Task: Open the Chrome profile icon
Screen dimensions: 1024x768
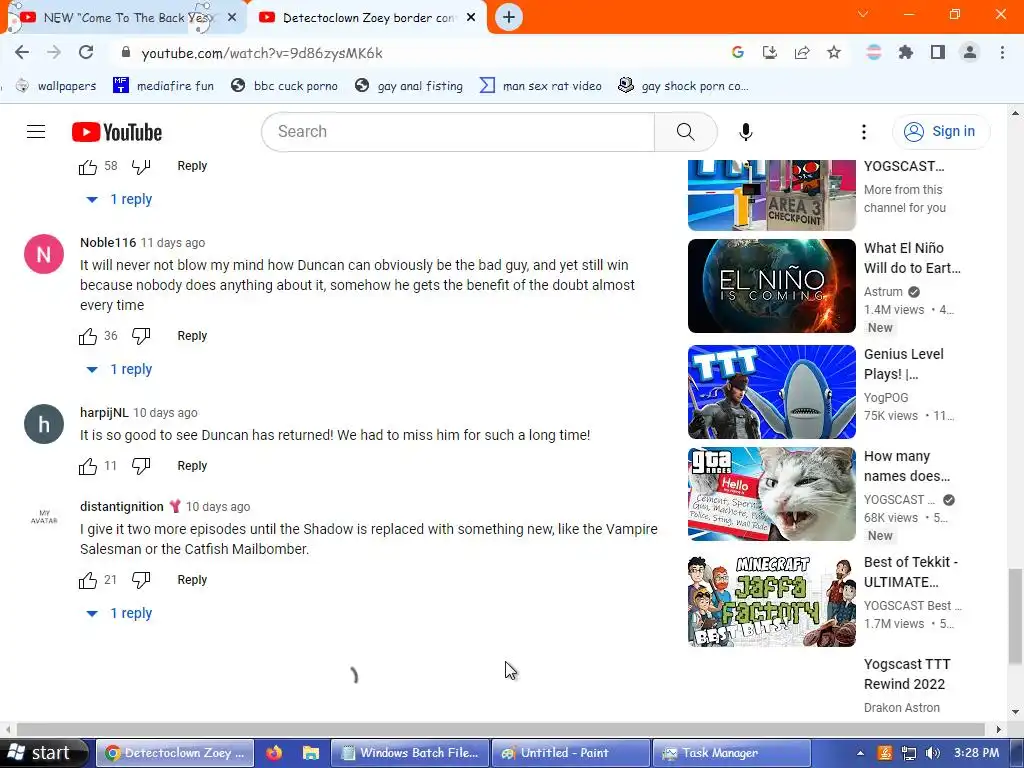Action: pos(970,53)
